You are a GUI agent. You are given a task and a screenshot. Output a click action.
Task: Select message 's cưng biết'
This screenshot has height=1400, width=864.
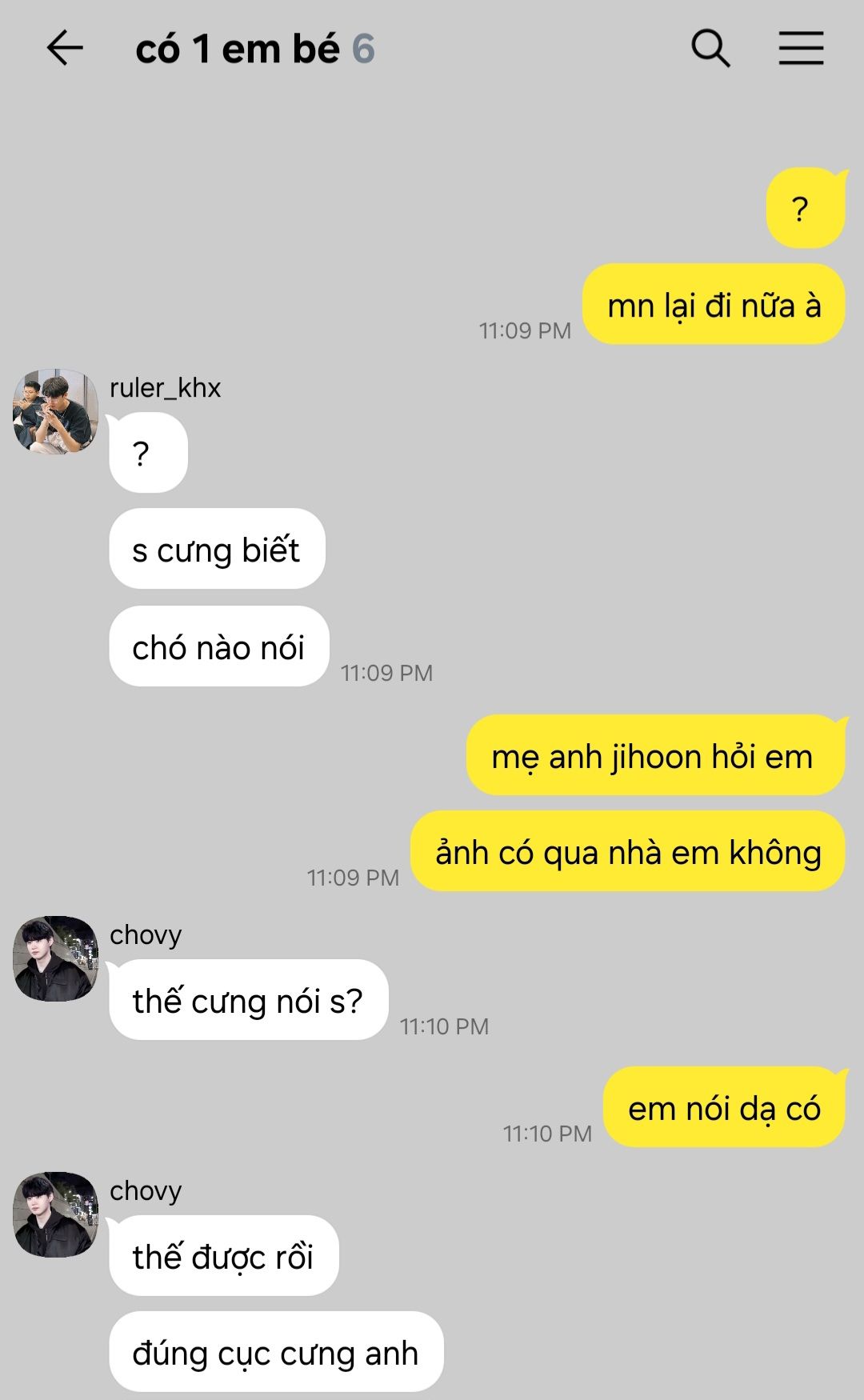click(x=217, y=549)
